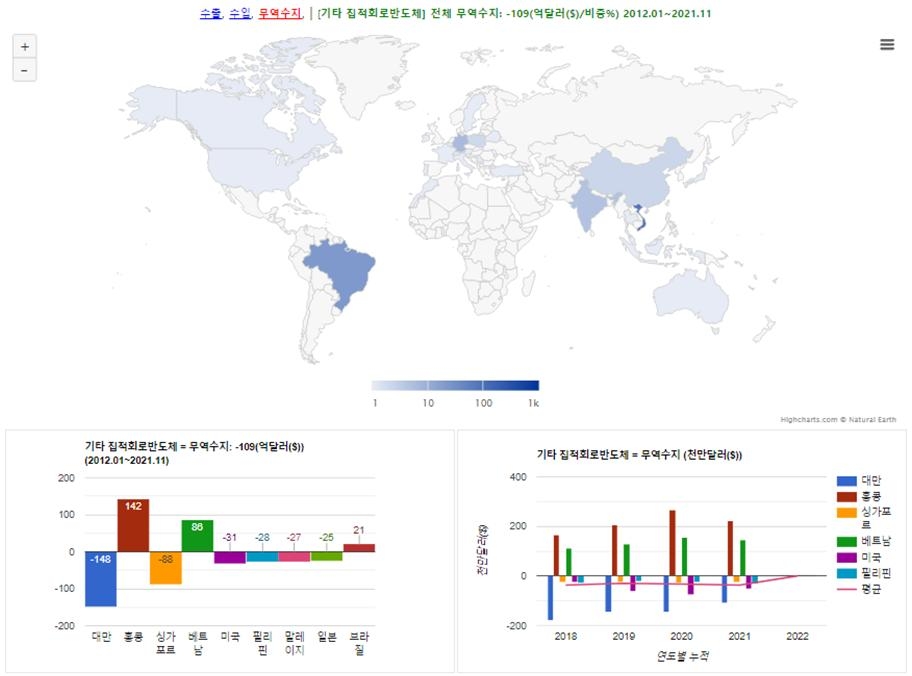Select the red 무역수지 link

click(279, 13)
